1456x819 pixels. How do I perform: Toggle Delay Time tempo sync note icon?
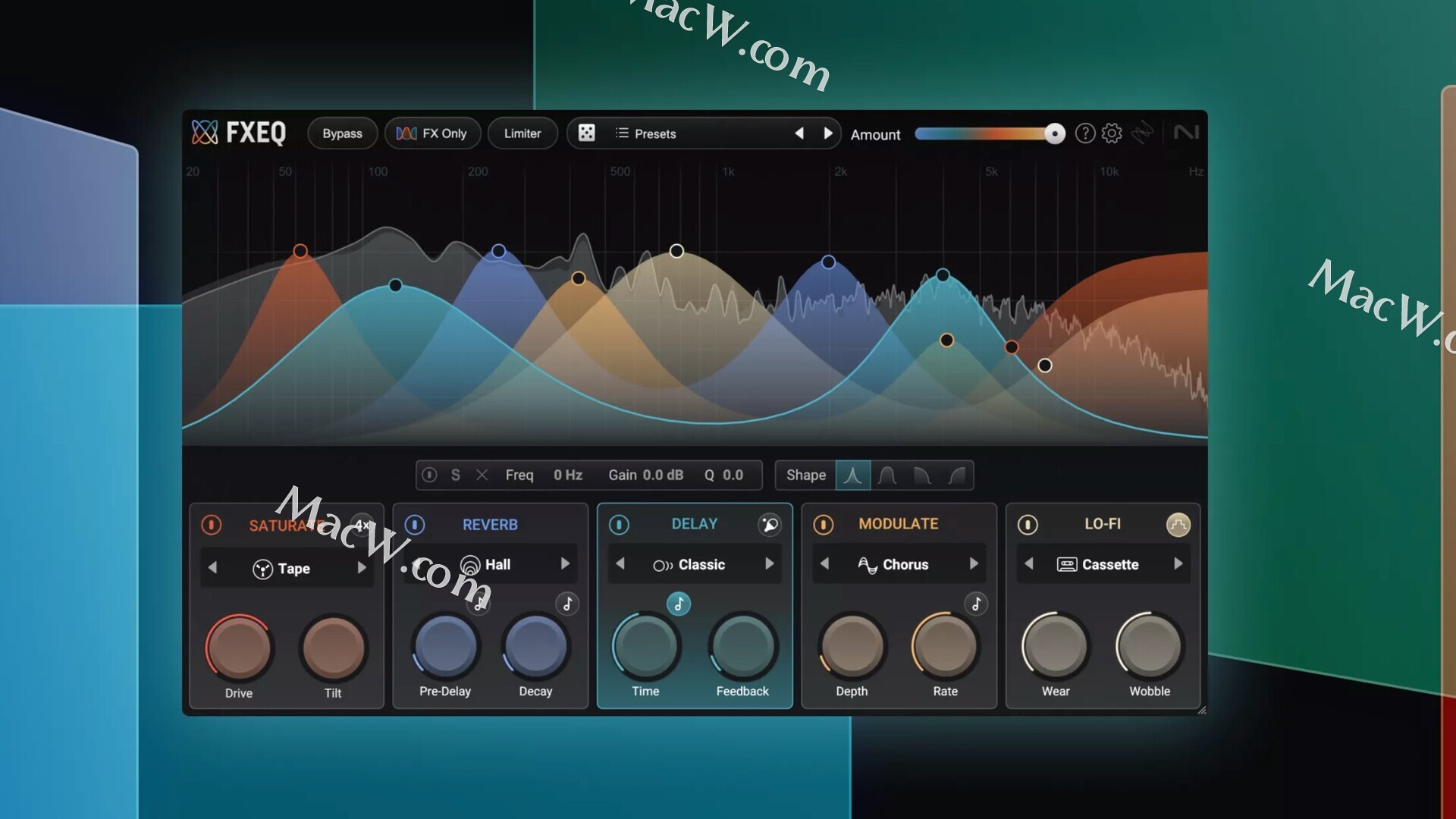coord(679,604)
